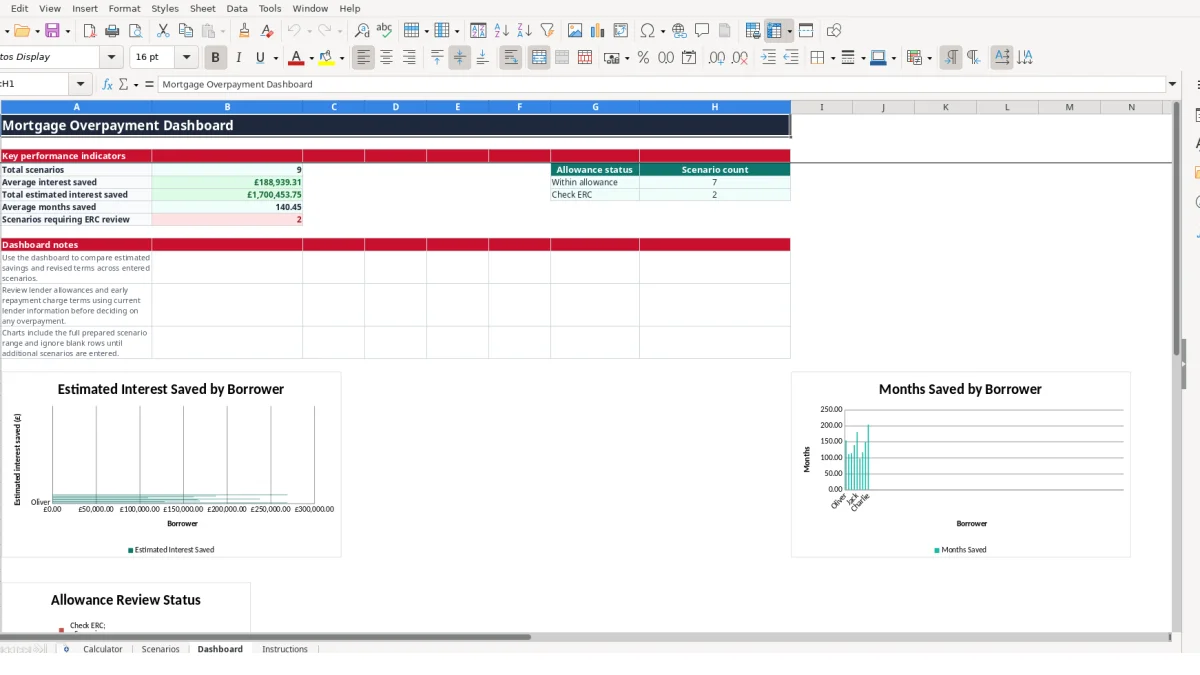
Task: Open Function Wizard fx icon
Action: [x=108, y=85]
